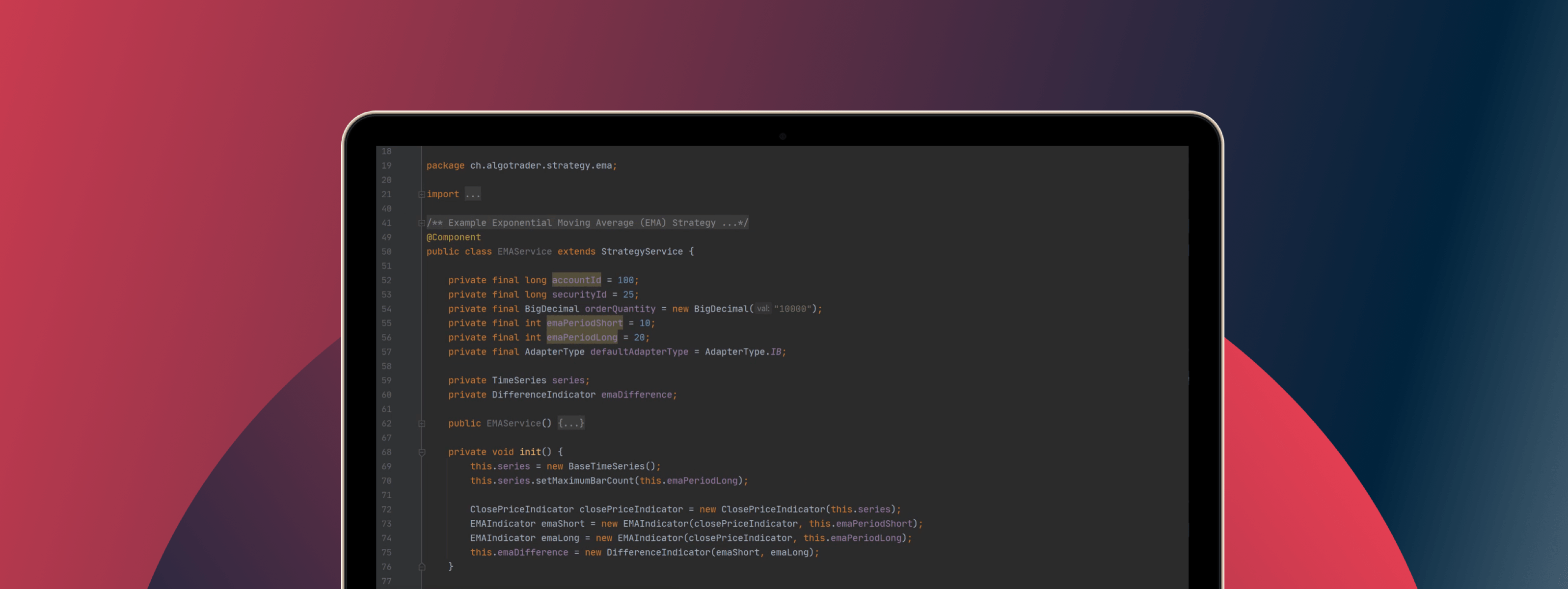Expand the folded import block
1568x589 pixels.
tap(421, 195)
